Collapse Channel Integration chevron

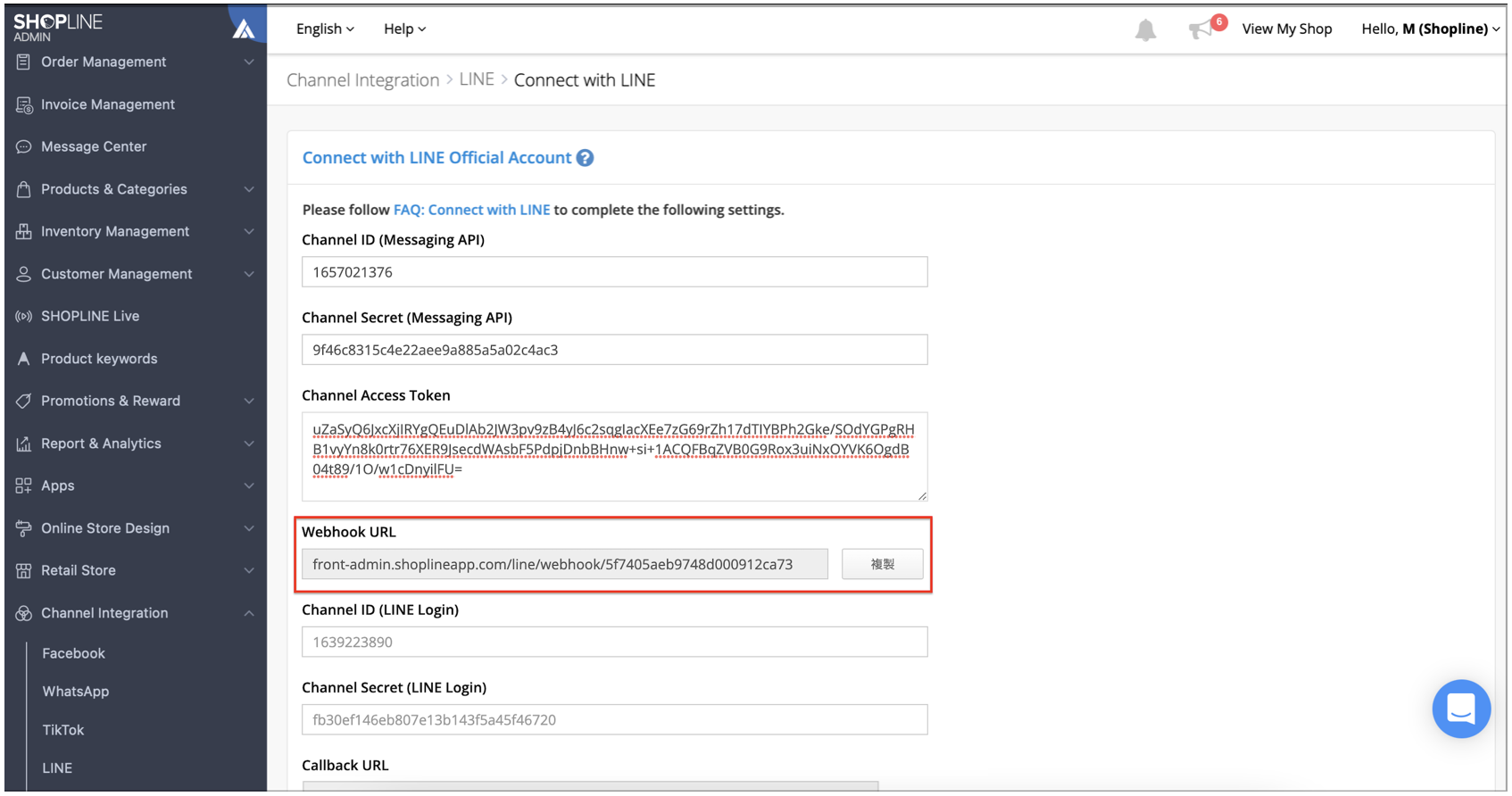[249, 613]
